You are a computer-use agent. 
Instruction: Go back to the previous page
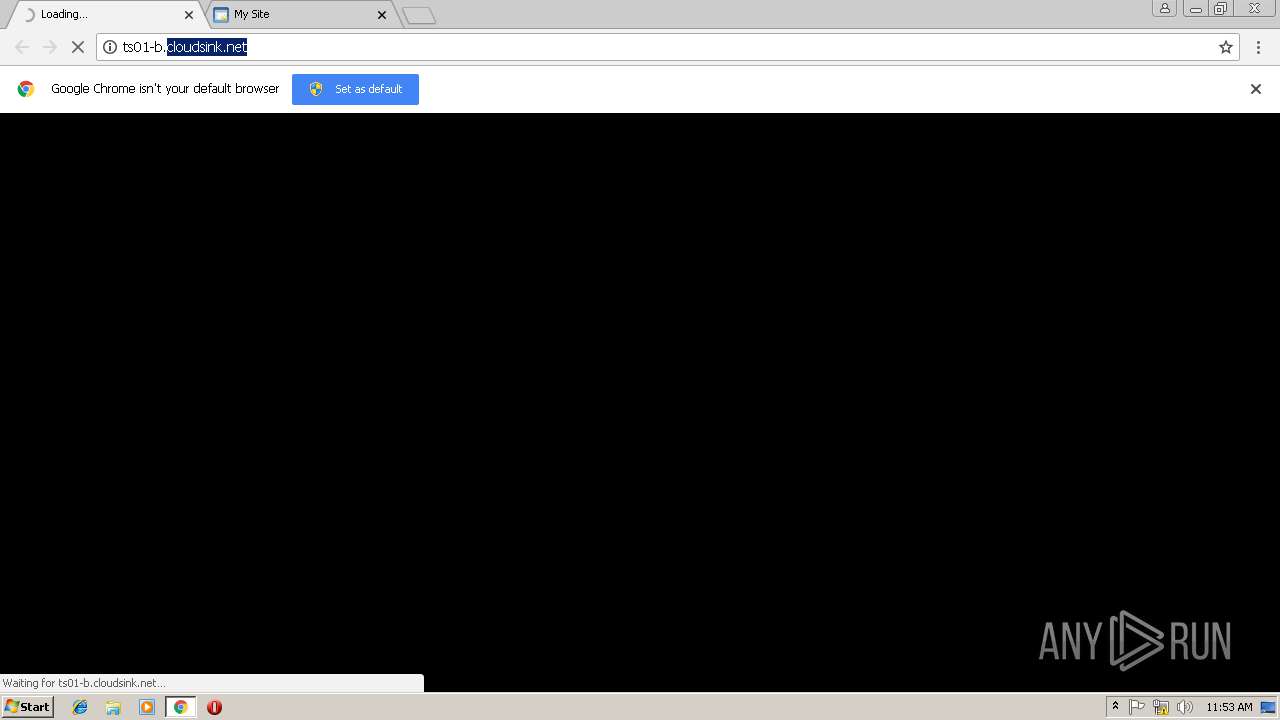(x=22, y=47)
